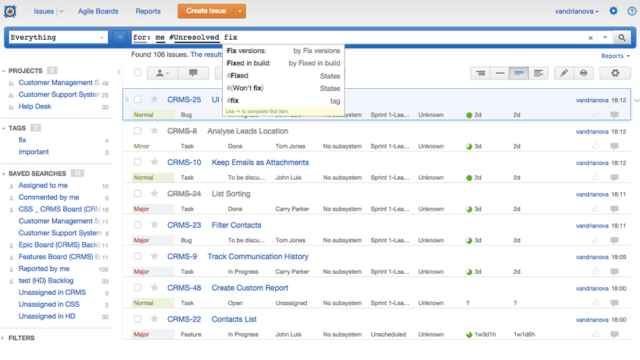This screenshot has height=360, width=640.
Task: Filter by the Help Desk project
Action: 35,107
